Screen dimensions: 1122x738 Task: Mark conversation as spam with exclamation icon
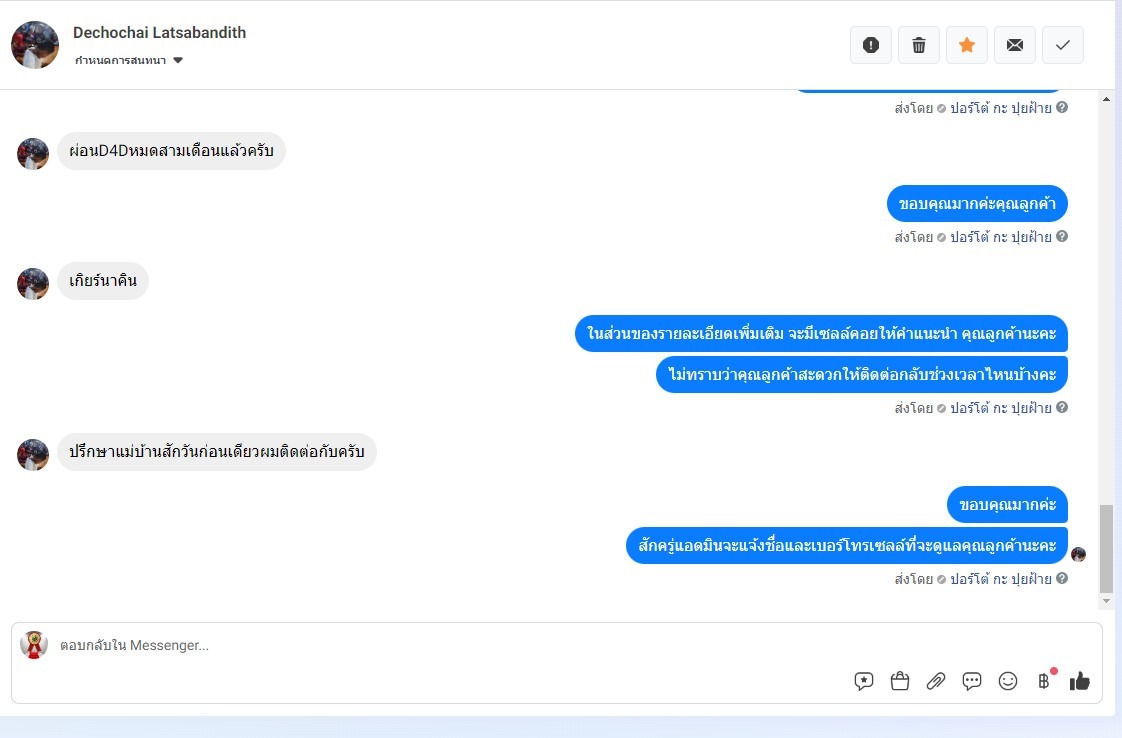(x=870, y=45)
